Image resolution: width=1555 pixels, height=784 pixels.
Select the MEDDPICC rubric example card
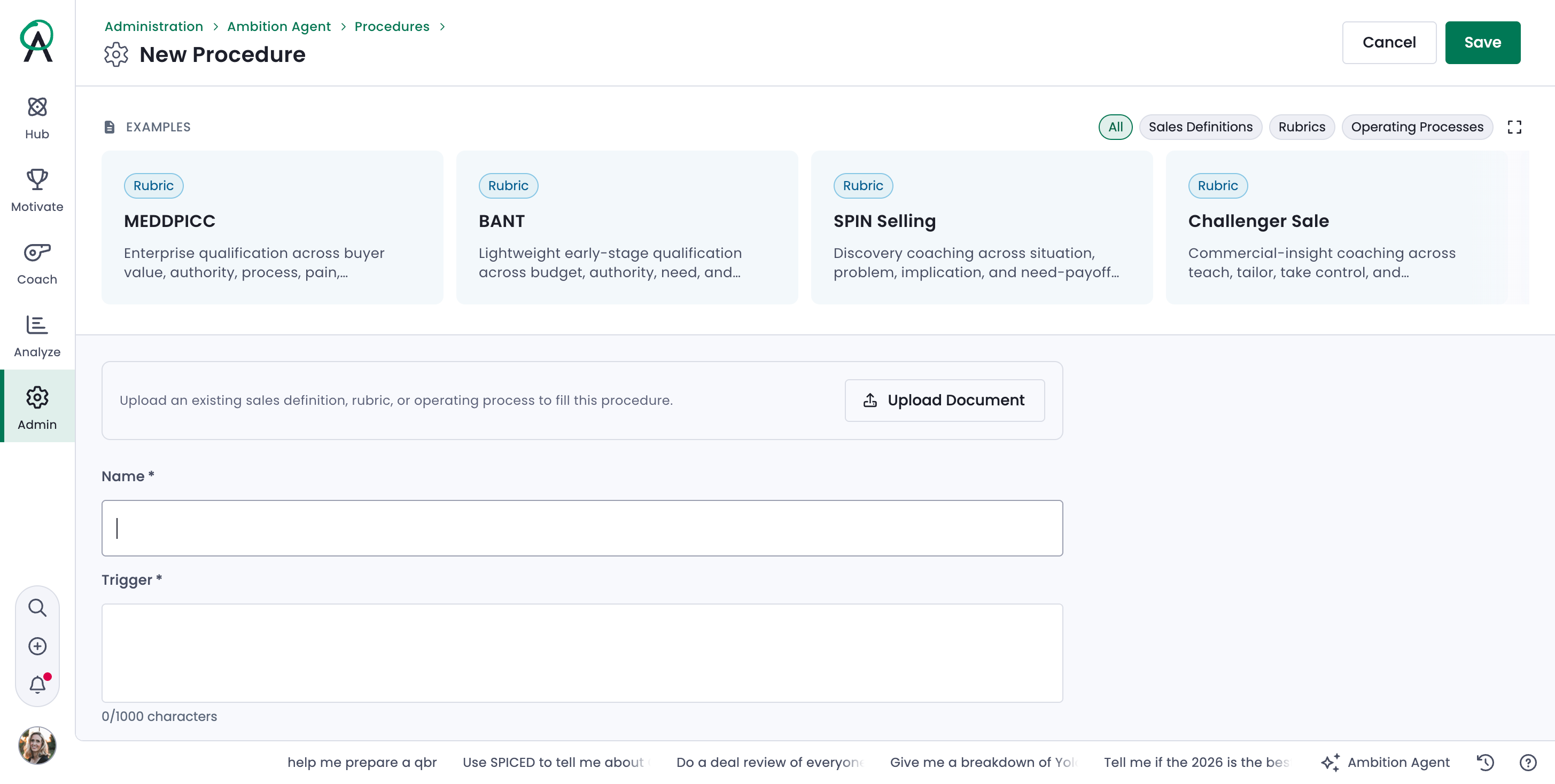(x=272, y=228)
